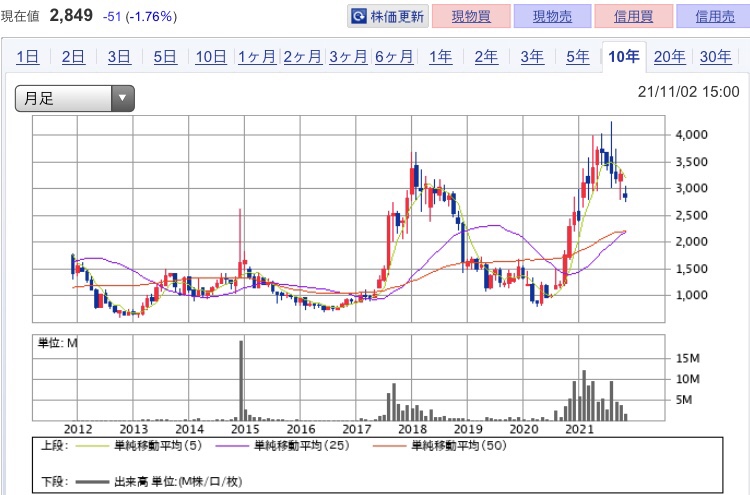Click the 4,000 price axis label

692,135
